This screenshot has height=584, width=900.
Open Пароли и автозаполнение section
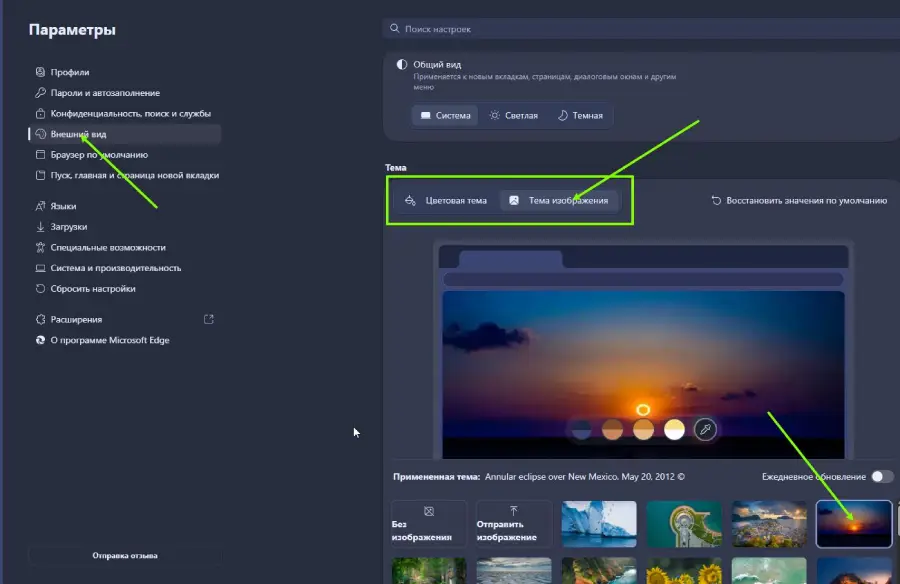click(x=125, y=92)
